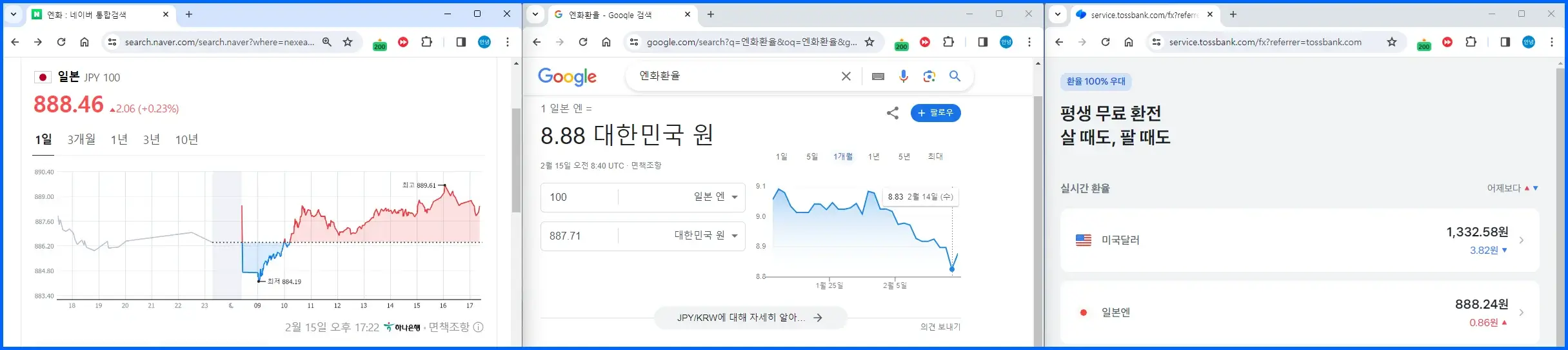Select 최대 range on Google chart
The height and width of the screenshot is (350, 1568).
pyautogui.click(x=935, y=157)
